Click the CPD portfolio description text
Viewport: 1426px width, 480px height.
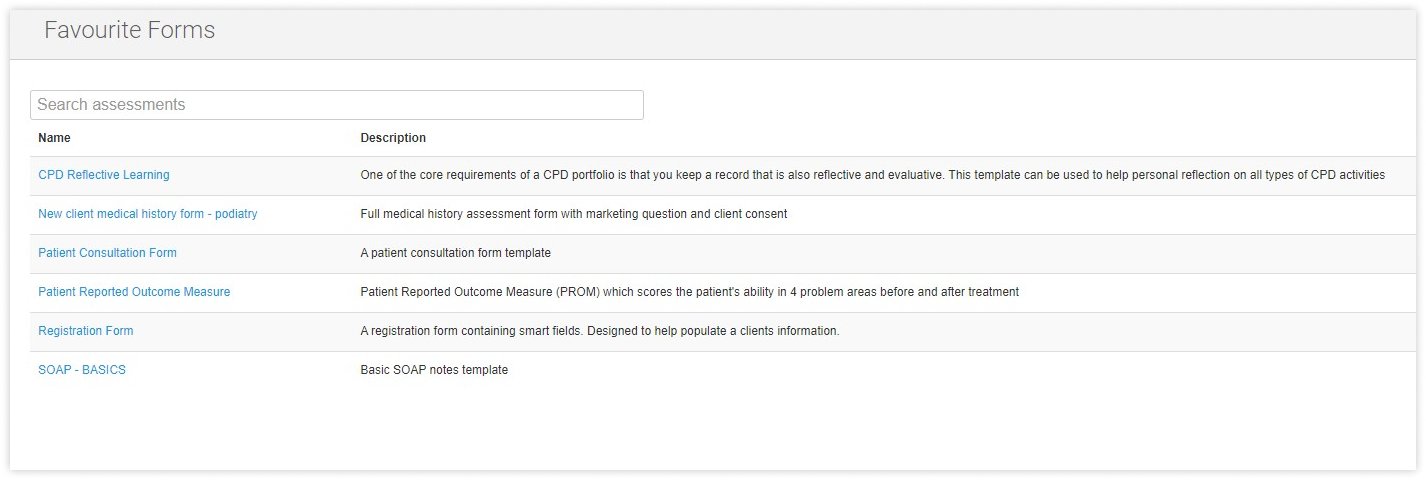(x=872, y=175)
